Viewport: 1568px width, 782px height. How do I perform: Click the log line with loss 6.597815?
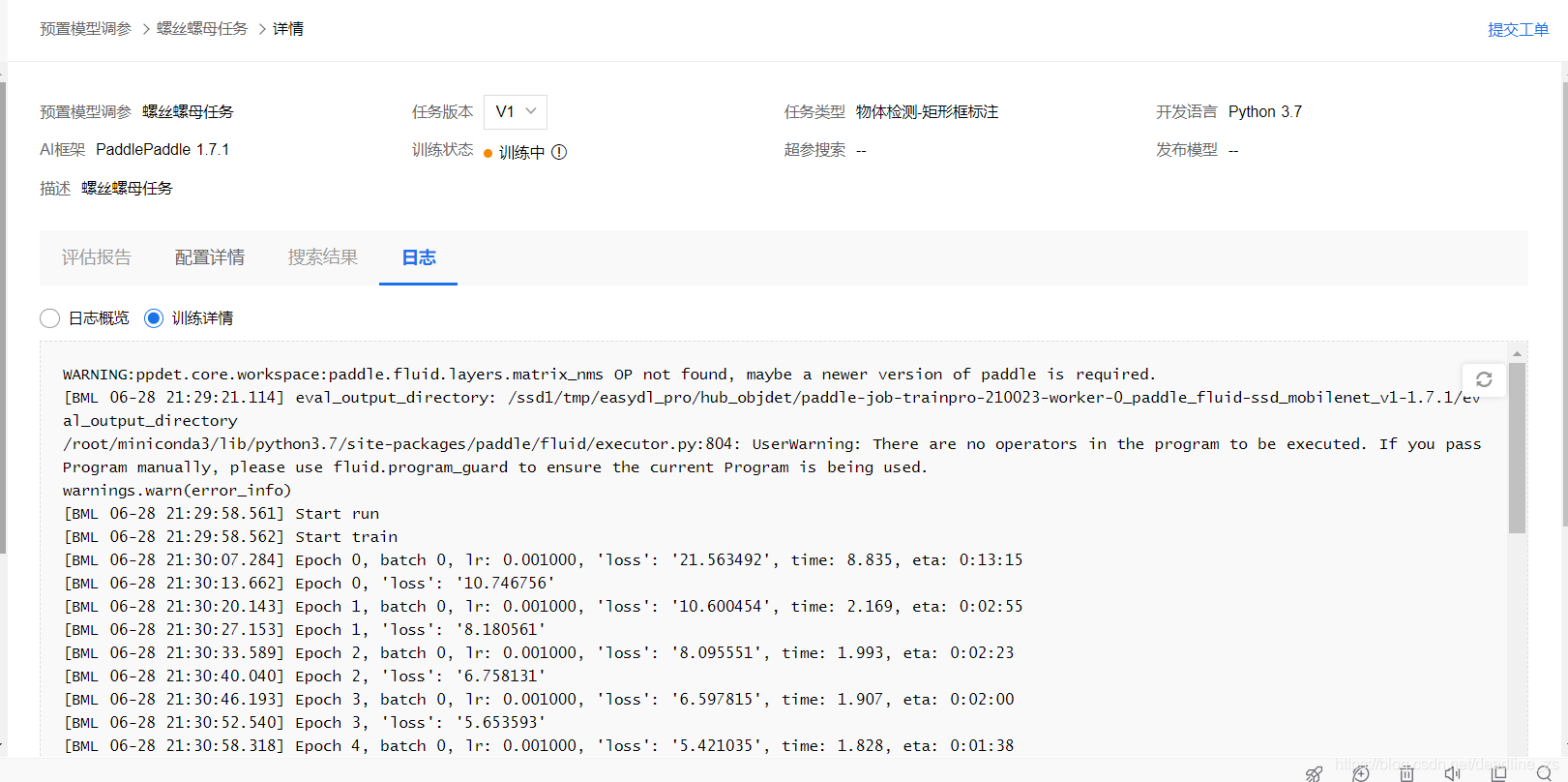(539, 700)
